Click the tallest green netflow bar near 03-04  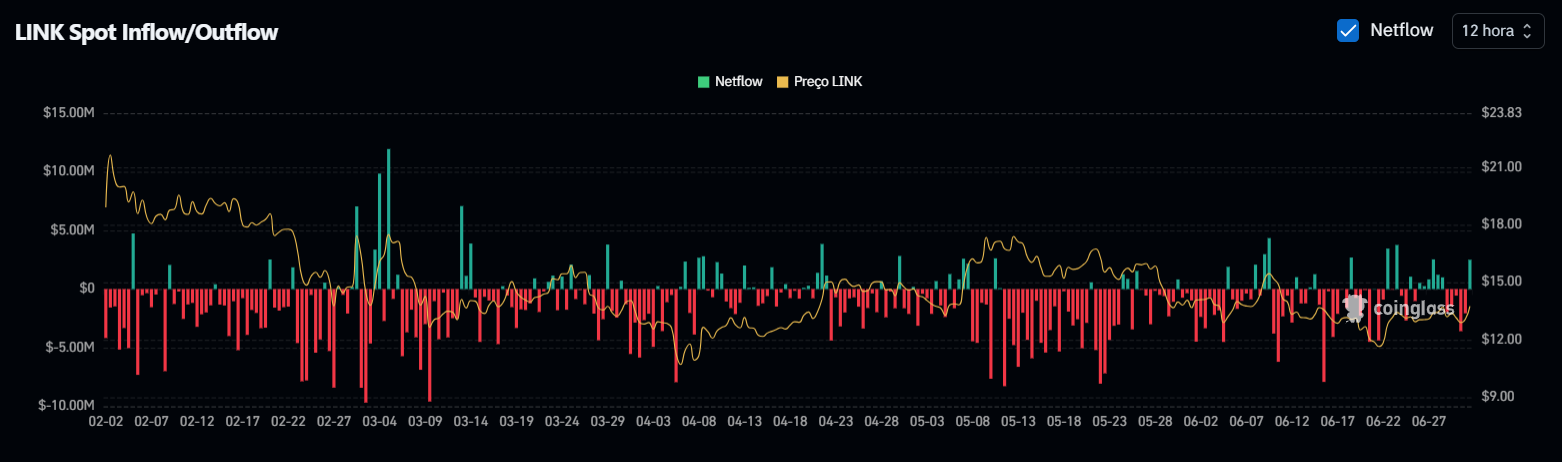click(388, 219)
